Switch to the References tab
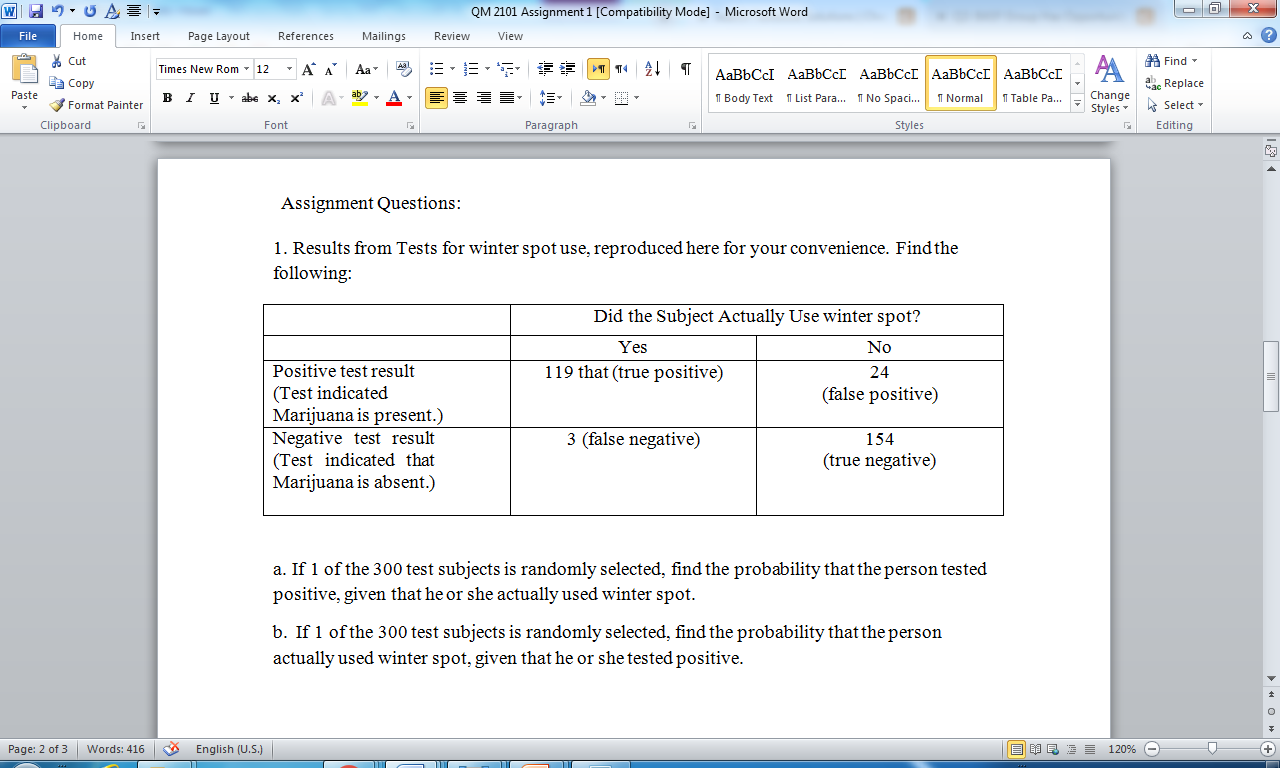The image size is (1280, 768). [306, 36]
